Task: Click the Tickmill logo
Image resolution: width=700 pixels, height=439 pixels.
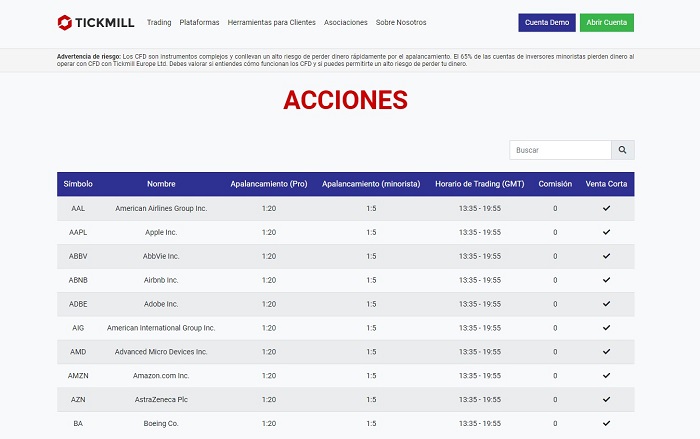Action: (x=96, y=22)
